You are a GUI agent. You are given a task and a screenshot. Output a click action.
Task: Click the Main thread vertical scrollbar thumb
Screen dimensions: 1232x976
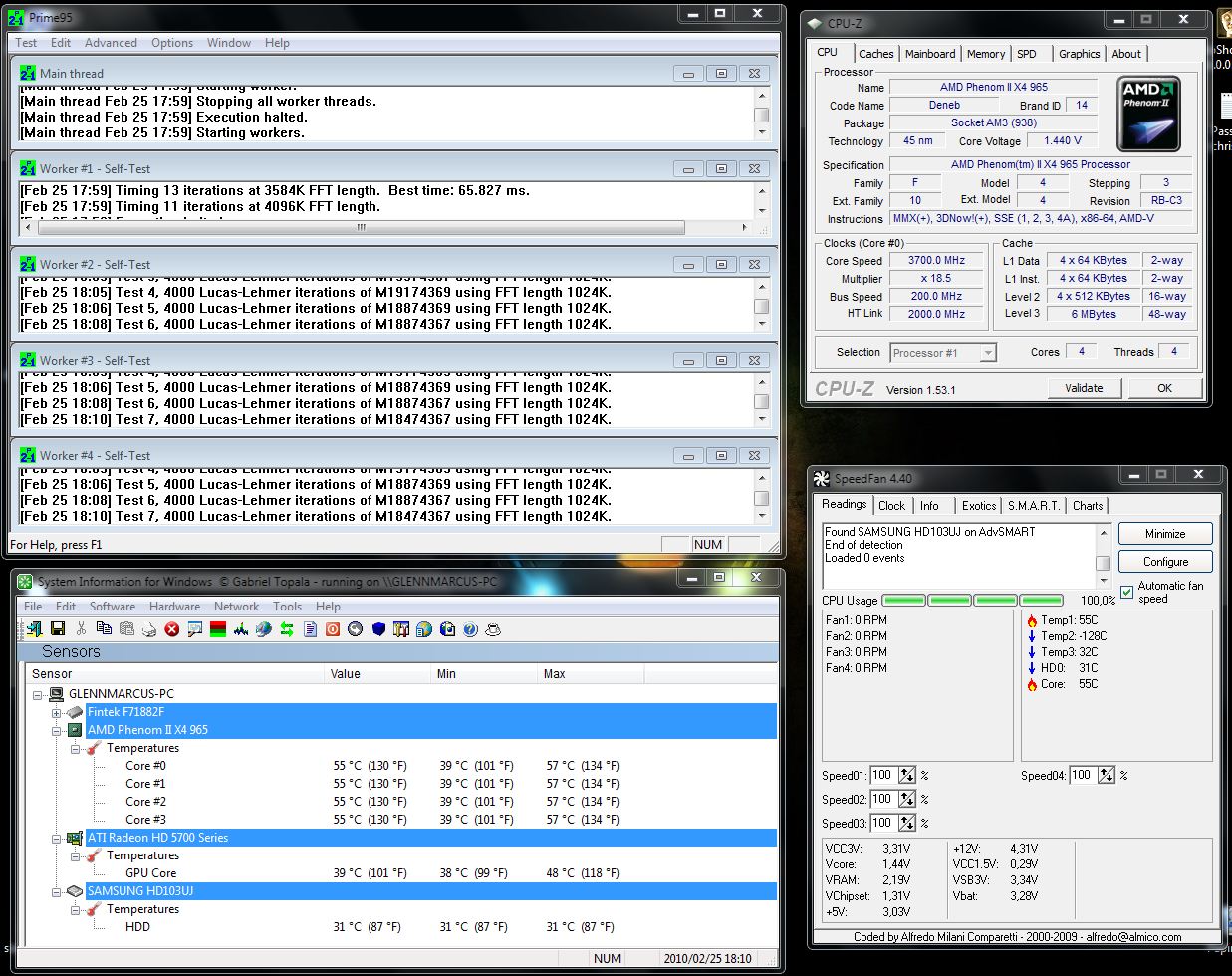pyautogui.click(x=761, y=116)
